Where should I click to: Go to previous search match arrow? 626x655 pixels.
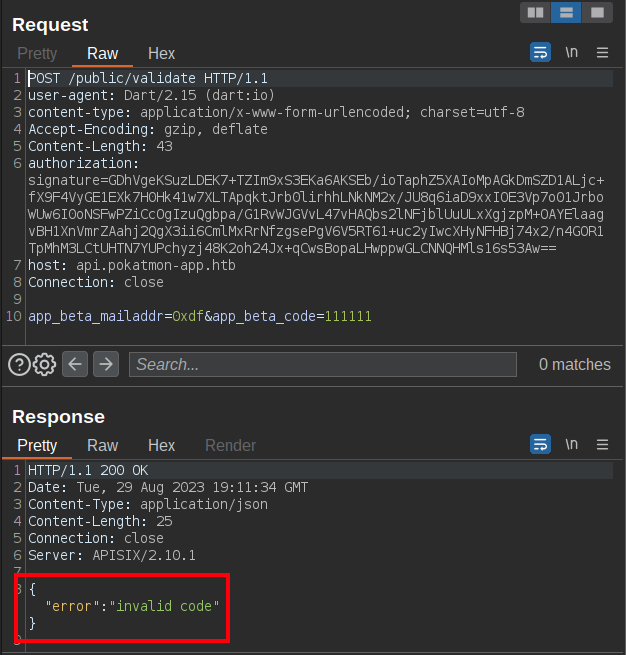75,364
